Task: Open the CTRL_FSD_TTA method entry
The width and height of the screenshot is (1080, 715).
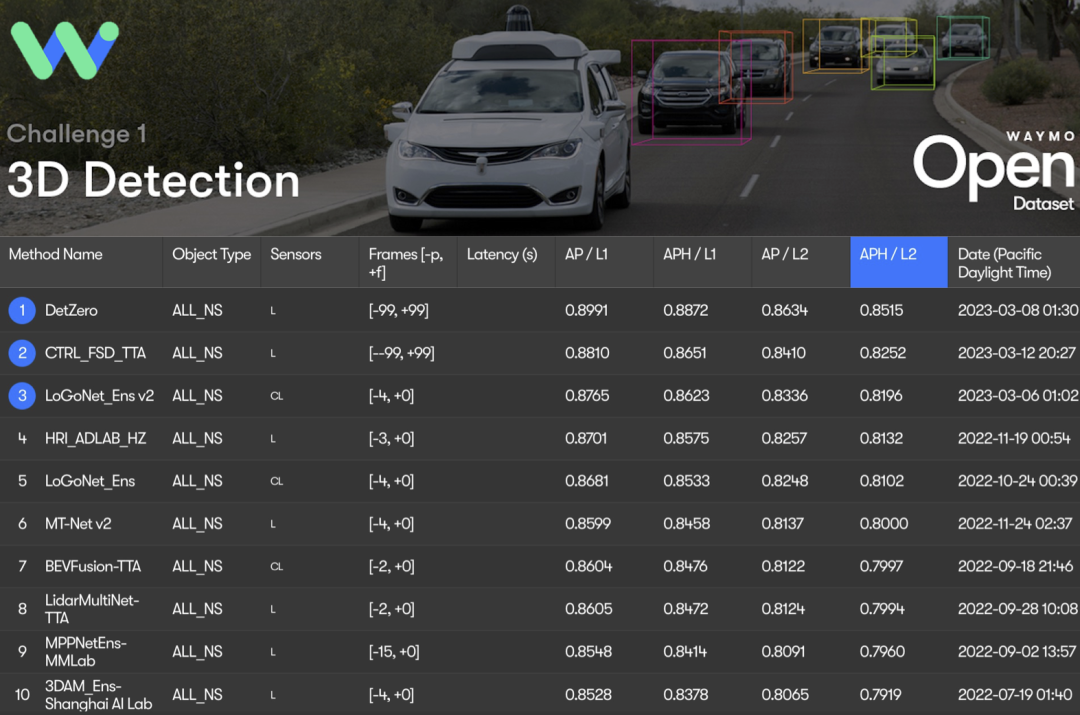Action: [95, 353]
